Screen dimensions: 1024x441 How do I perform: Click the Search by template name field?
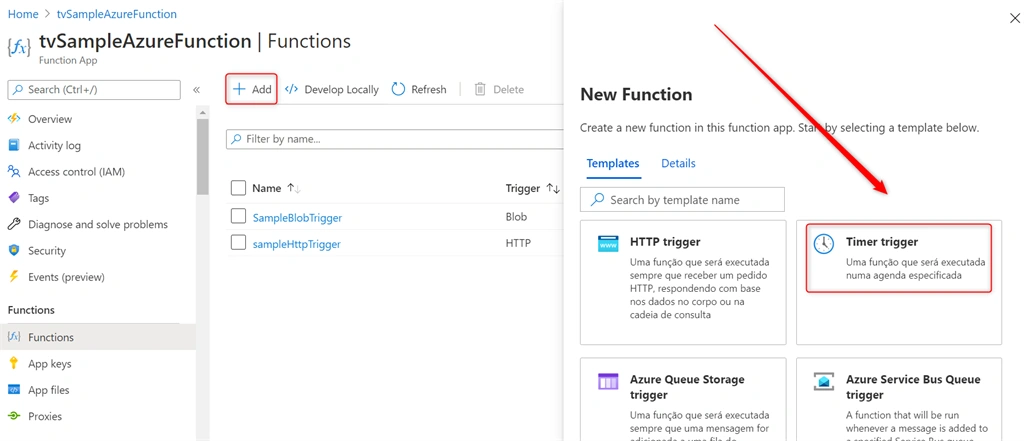pyautogui.click(x=682, y=199)
